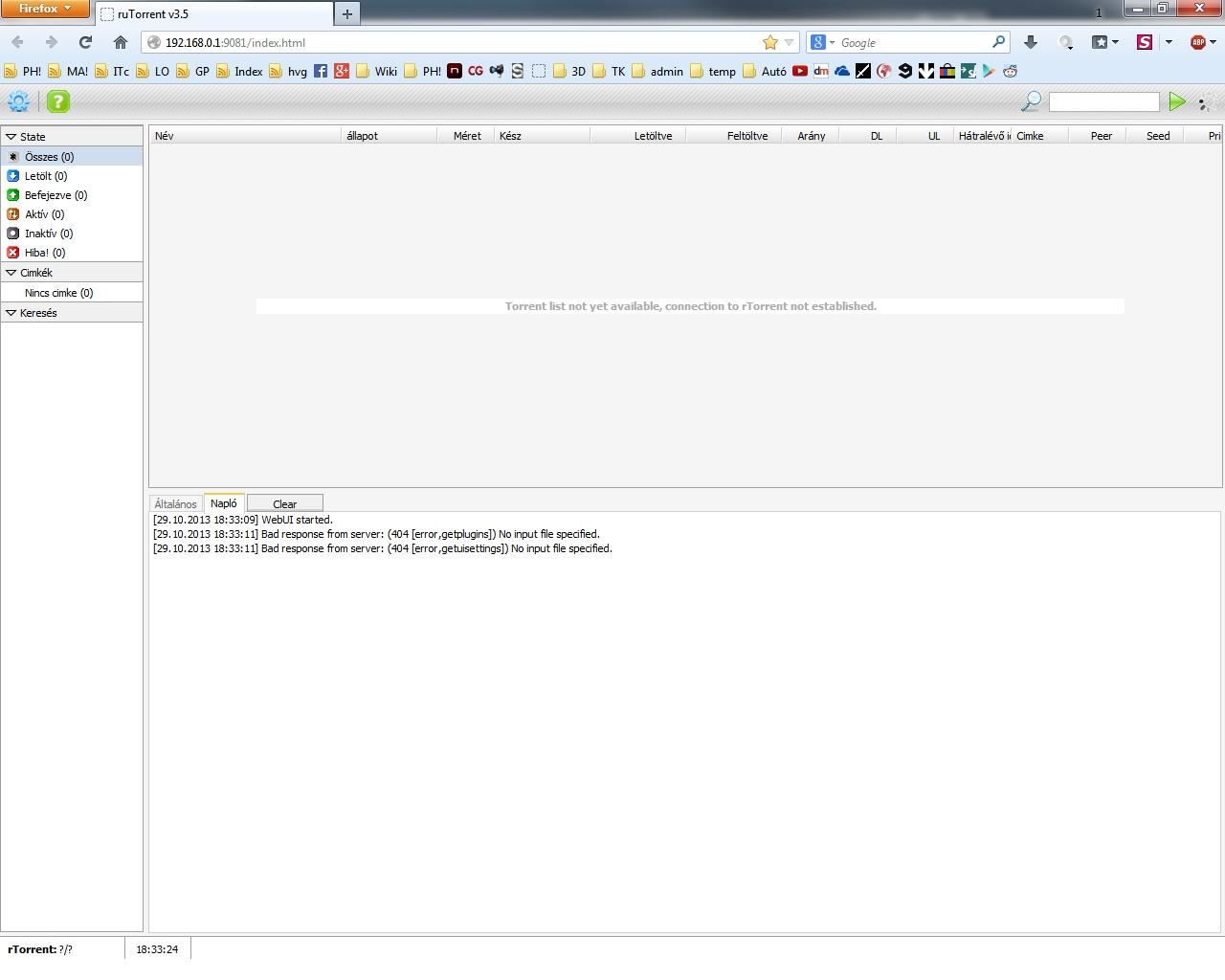Open the URL history dropdown arrow
The width and height of the screenshot is (1225, 980).
click(x=790, y=42)
